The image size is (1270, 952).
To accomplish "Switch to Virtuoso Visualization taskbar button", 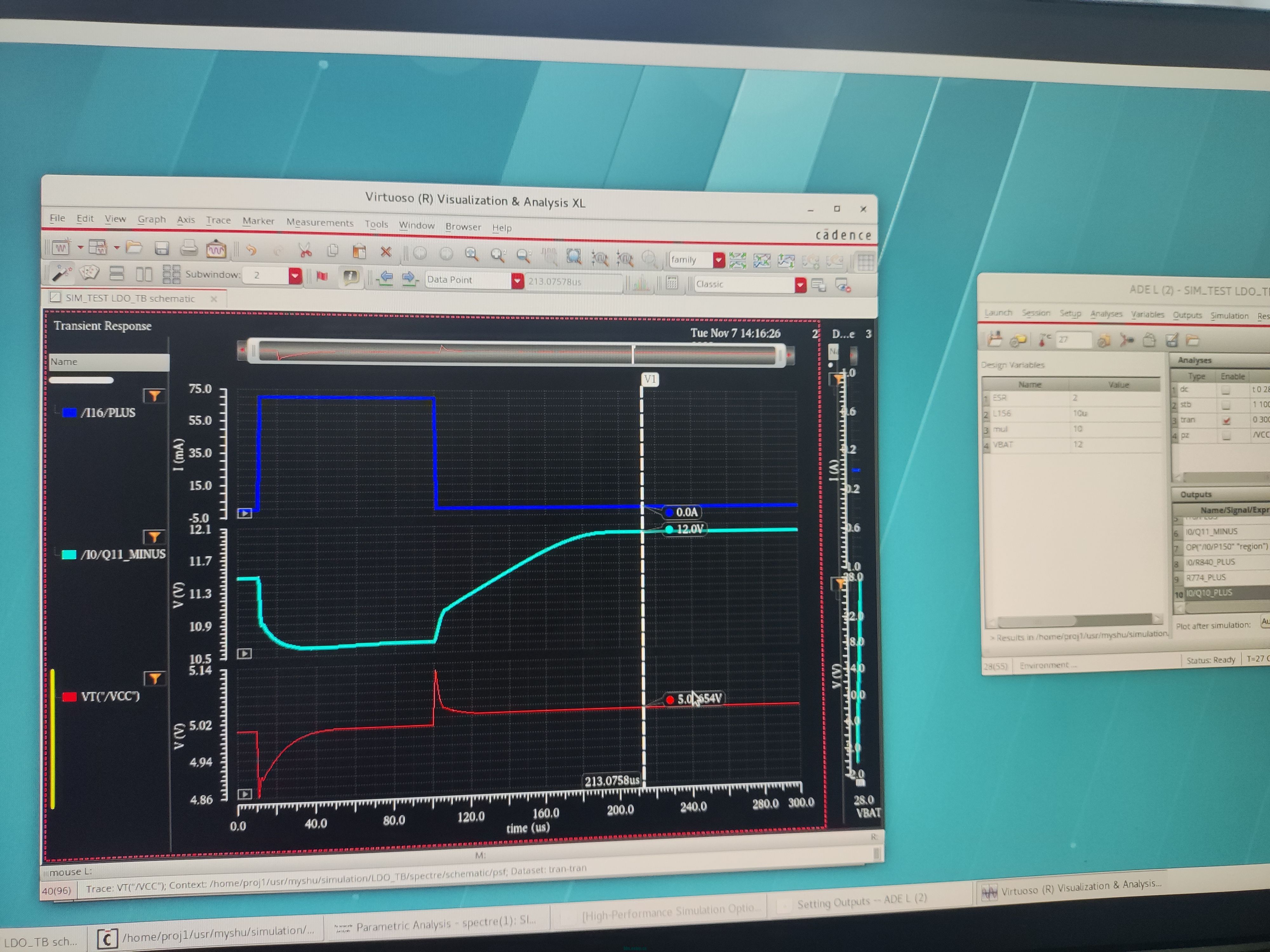I will pyautogui.click(x=1073, y=888).
